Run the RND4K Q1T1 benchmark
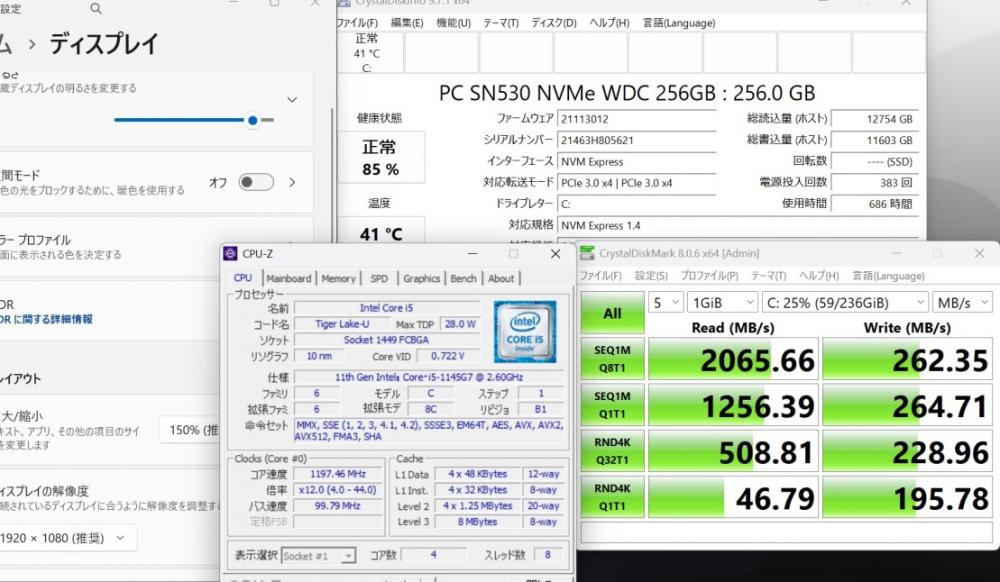The height and width of the screenshot is (582, 1000). [612, 497]
